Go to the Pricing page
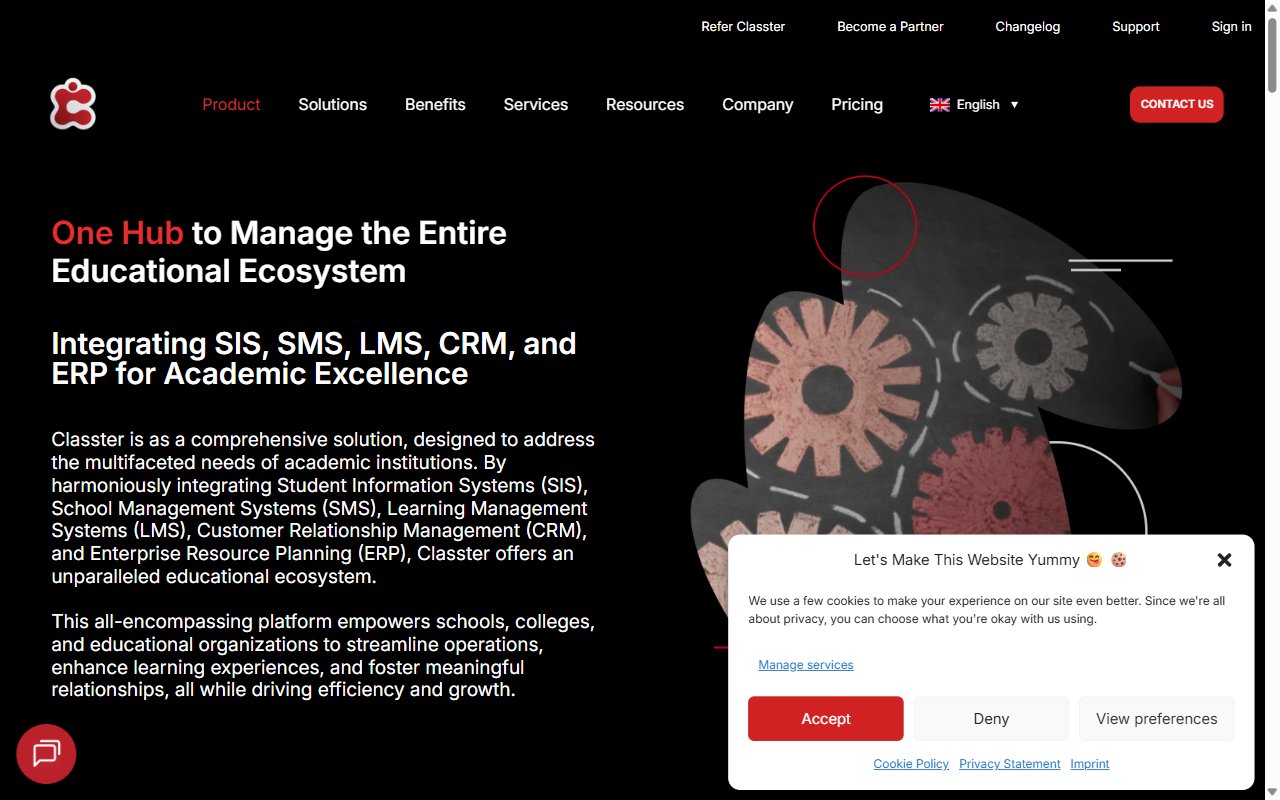This screenshot has height=800, width=1280. (857, 104)
